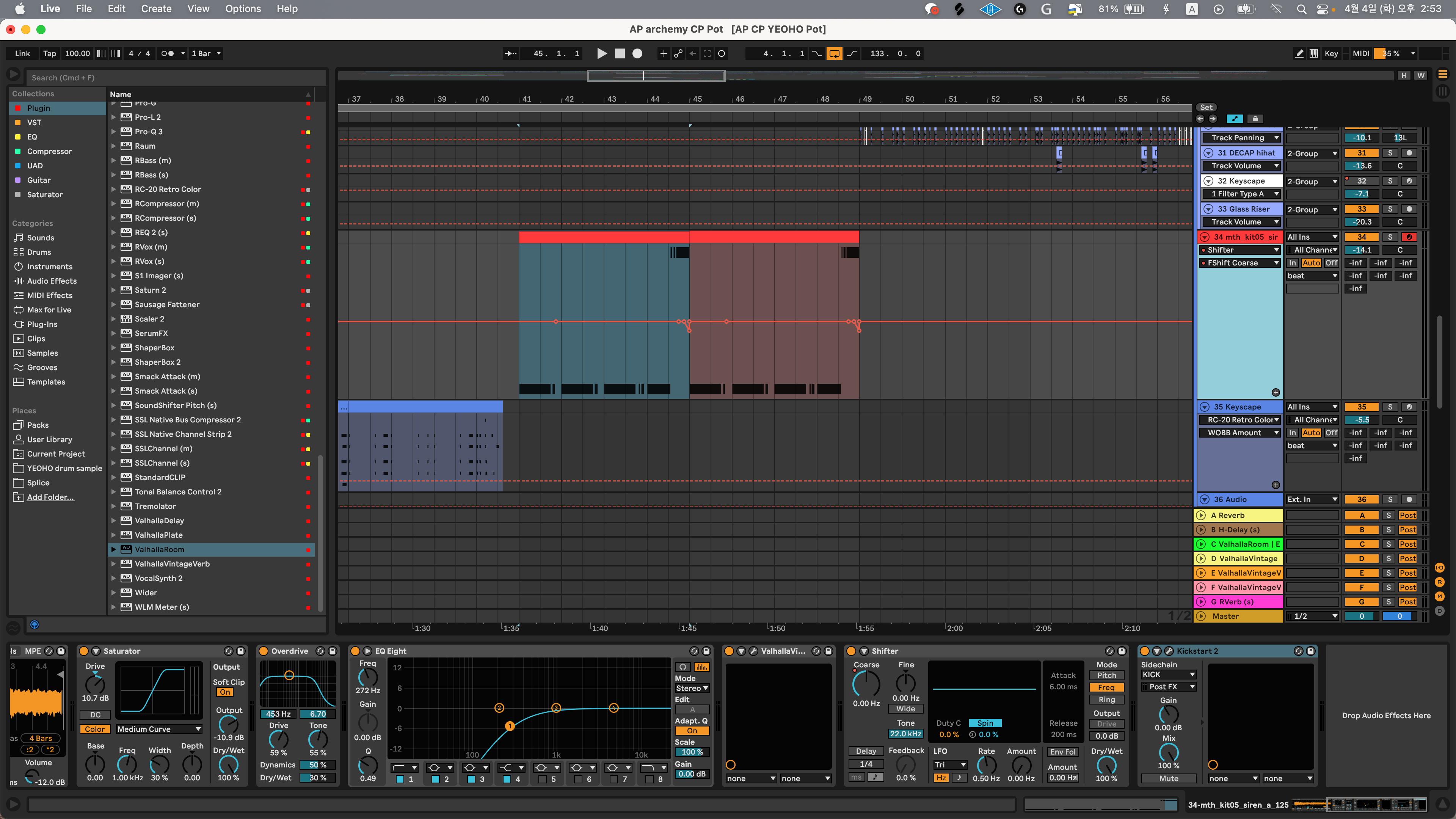Toggle the metronome button
This screenshot has height=819, width=1456.
167,54
